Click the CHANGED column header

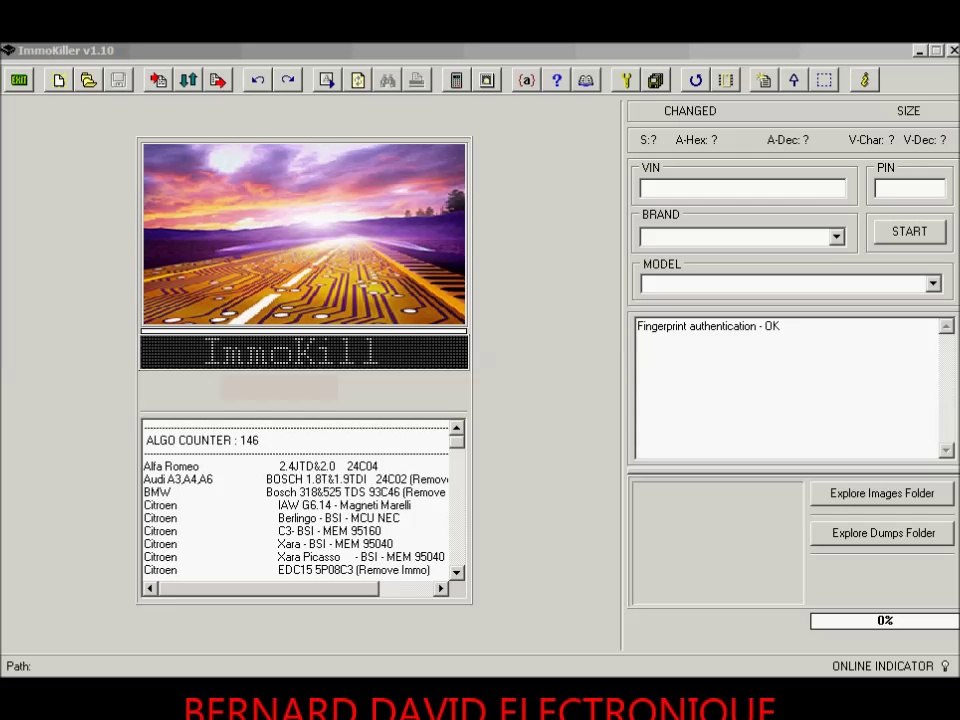coord(690,111)
